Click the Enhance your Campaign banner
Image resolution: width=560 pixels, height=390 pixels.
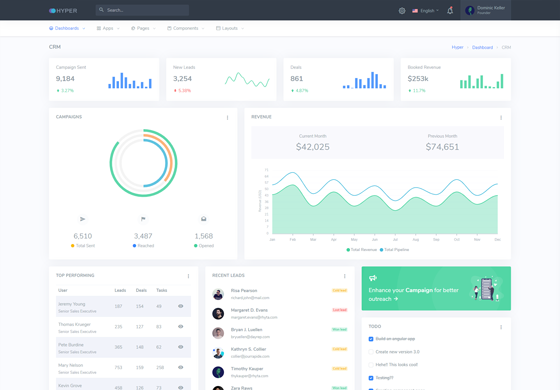click(x=436, y=288)
